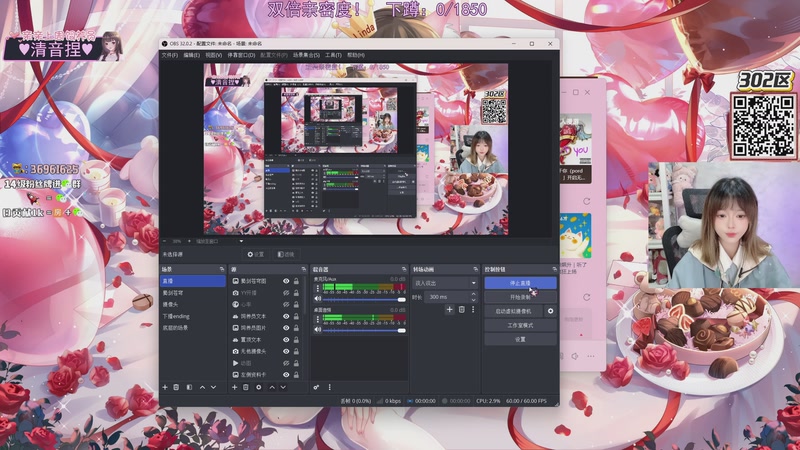Mute the 桌面音频 speaker icon
The width and height of the screenshot is (800, 450).
(x=318, y=330)
